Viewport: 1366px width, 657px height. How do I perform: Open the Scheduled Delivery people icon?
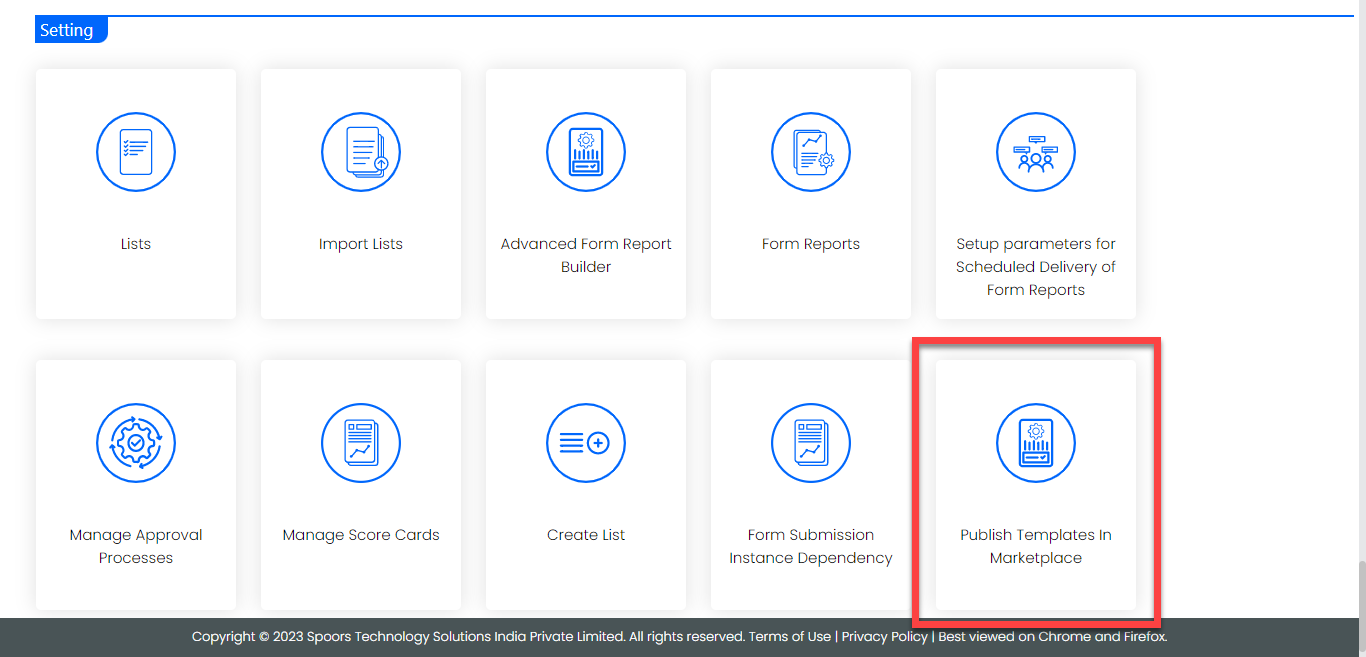[x=1036, y=152]
